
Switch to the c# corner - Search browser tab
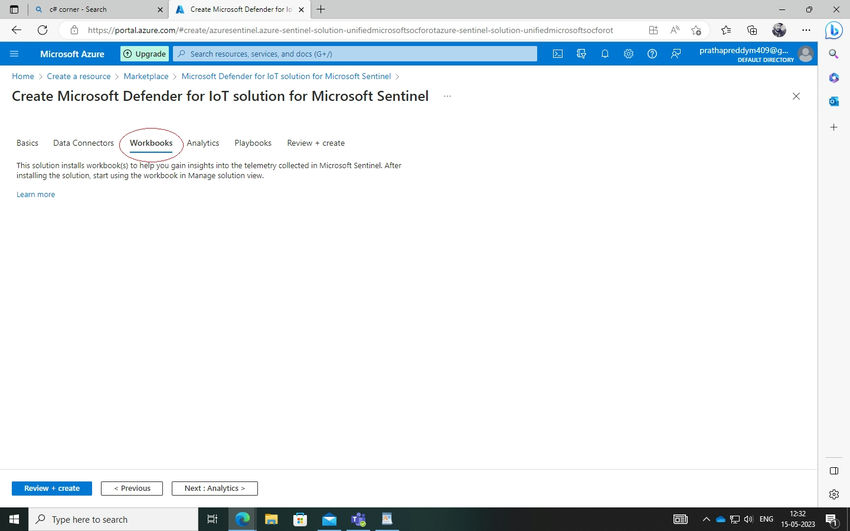point(98,9)
